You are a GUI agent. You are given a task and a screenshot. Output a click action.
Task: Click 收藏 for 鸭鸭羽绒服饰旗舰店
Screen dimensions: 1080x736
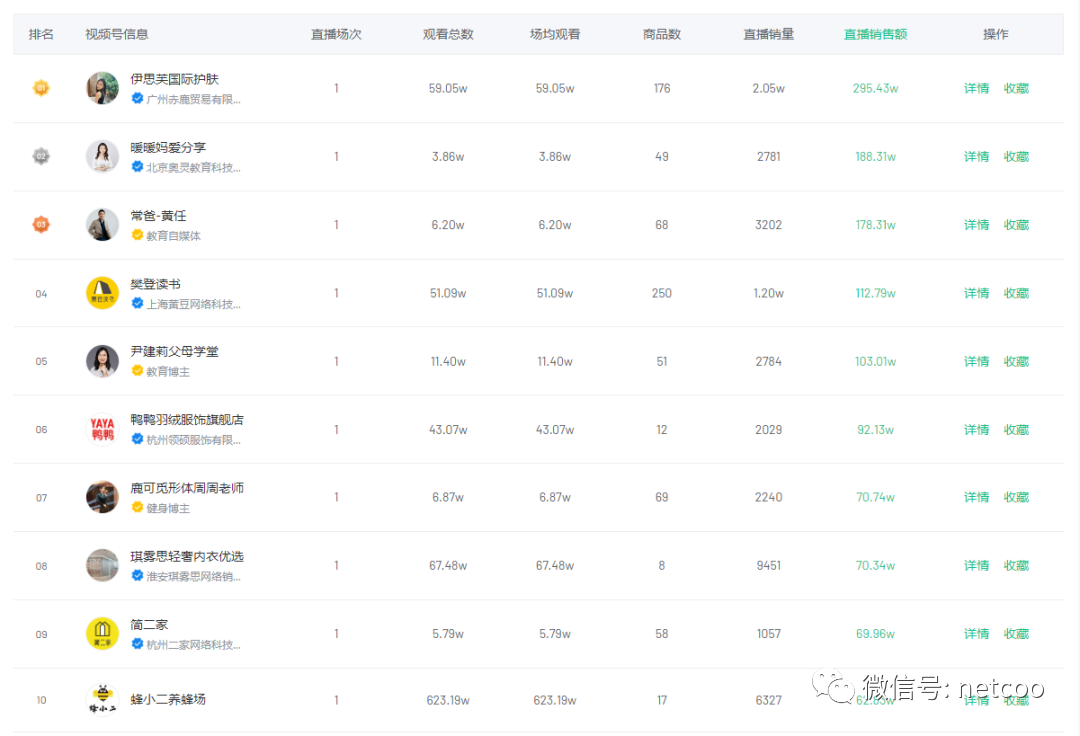pos(1016,429)
